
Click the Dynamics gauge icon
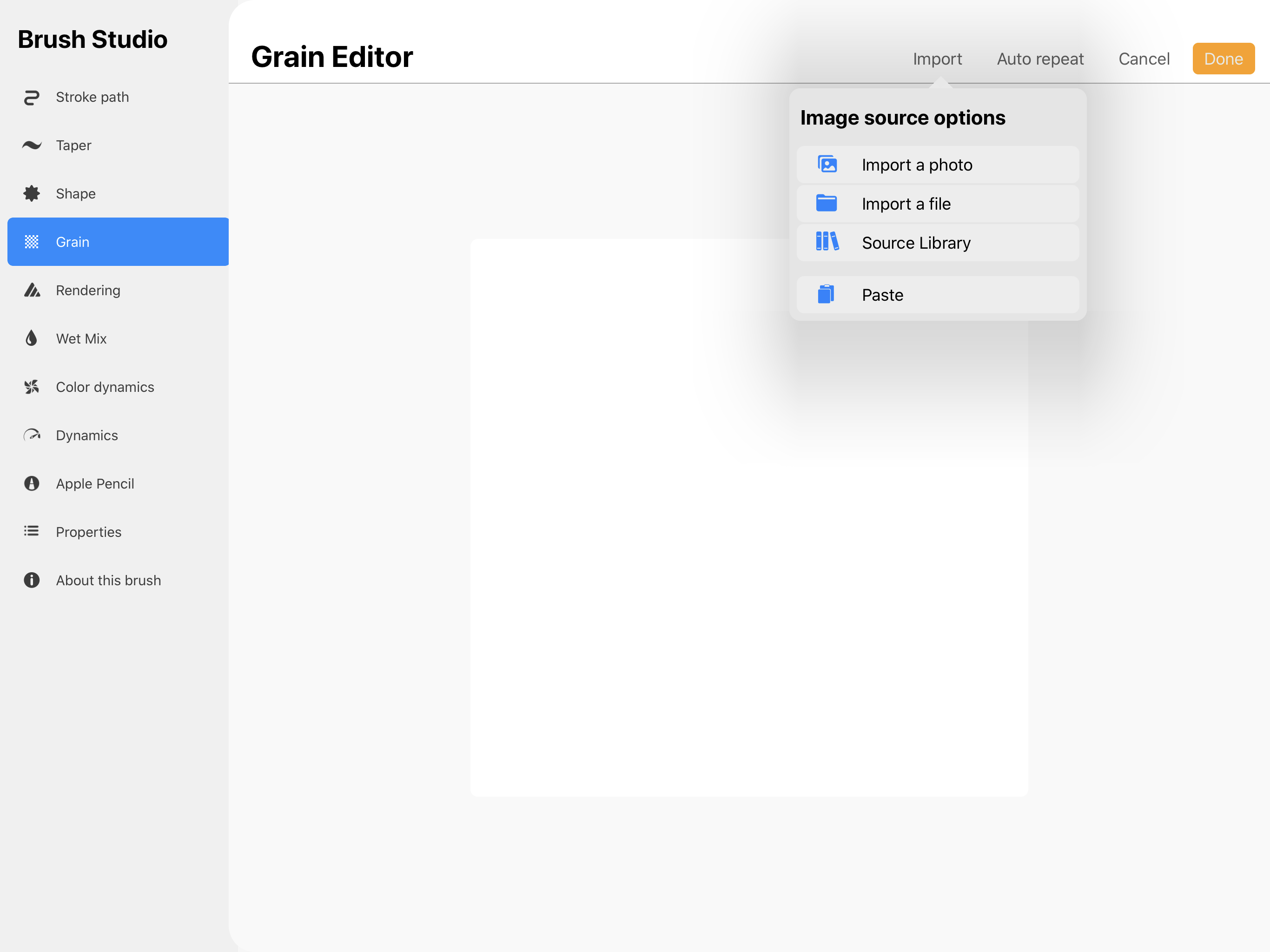32,435
